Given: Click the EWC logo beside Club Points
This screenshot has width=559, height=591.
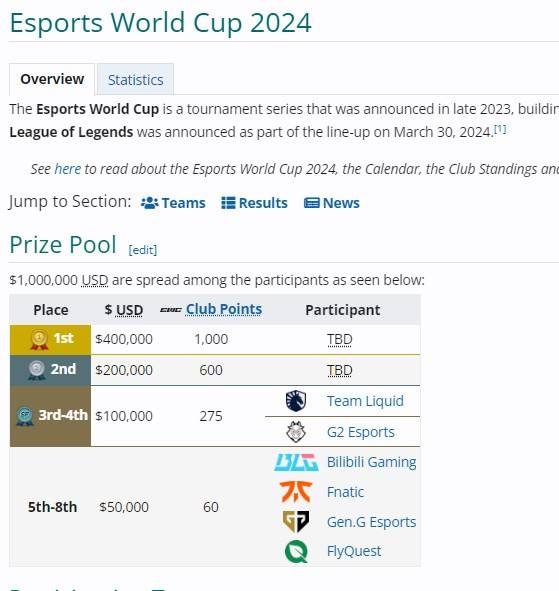Looking at the screenshot, I should [x=171, y=310].
